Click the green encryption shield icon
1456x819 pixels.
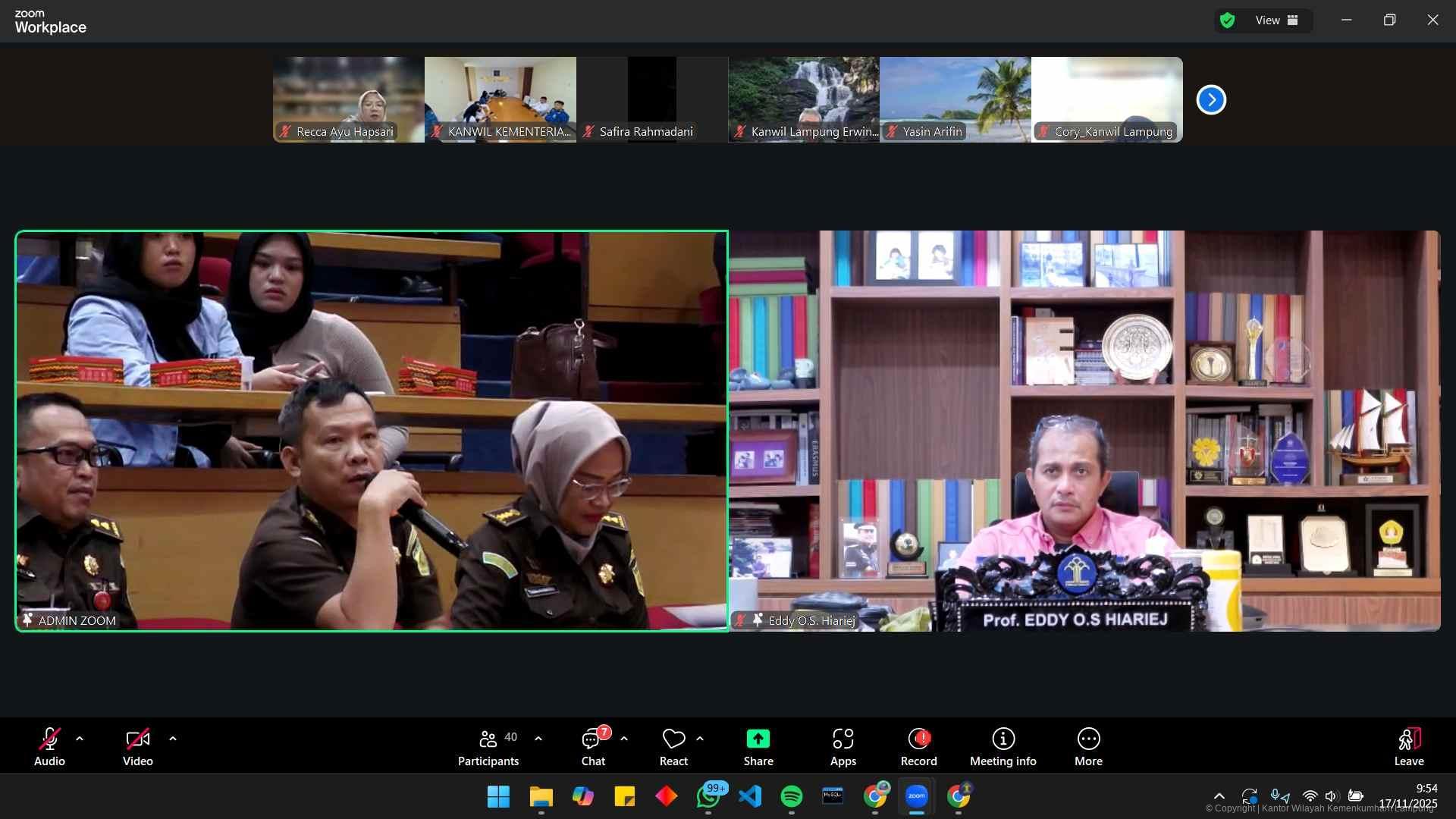(1228, 20)
